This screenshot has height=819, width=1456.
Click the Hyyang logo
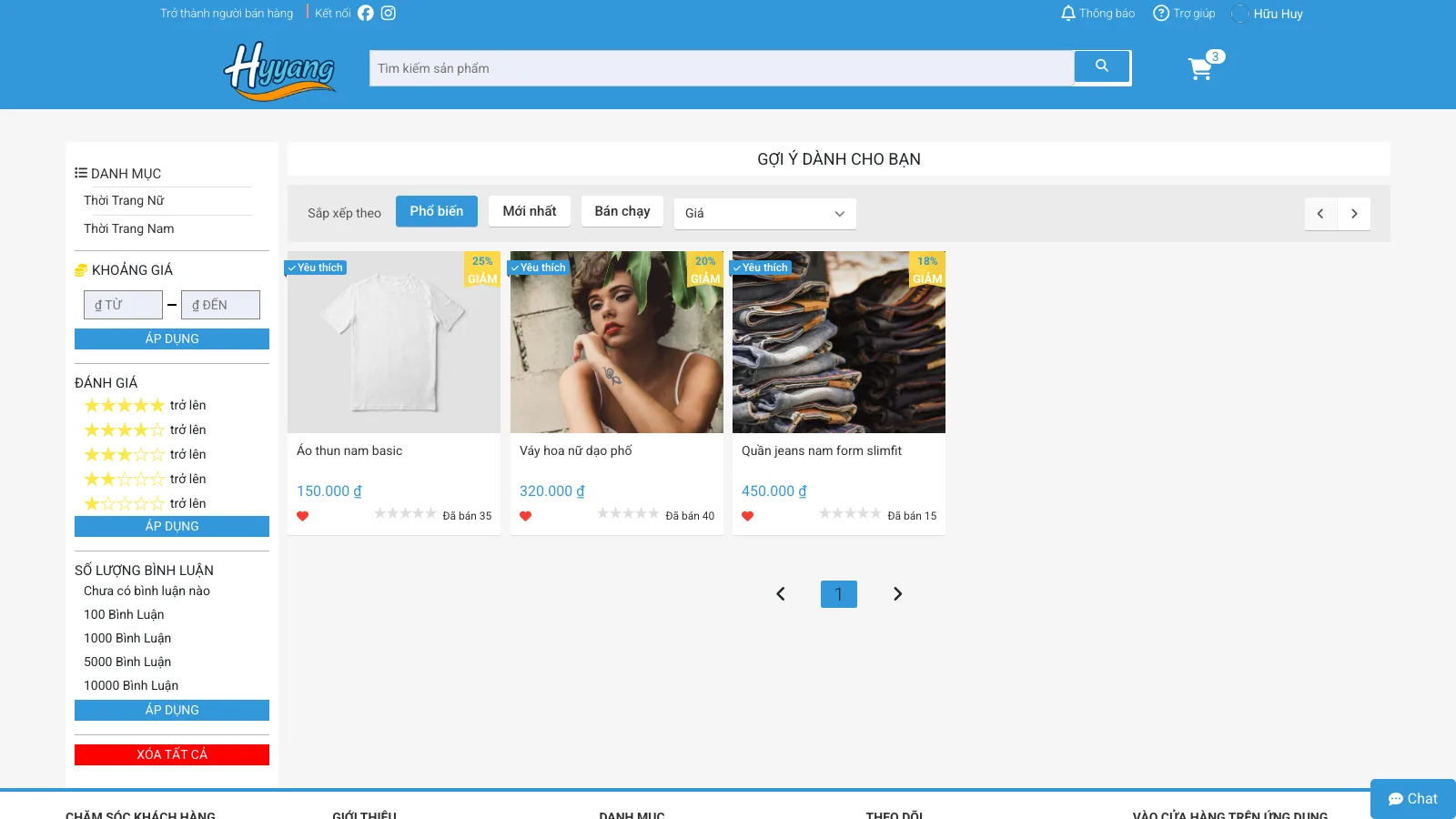pyautogui.click(x=279, y=70)
